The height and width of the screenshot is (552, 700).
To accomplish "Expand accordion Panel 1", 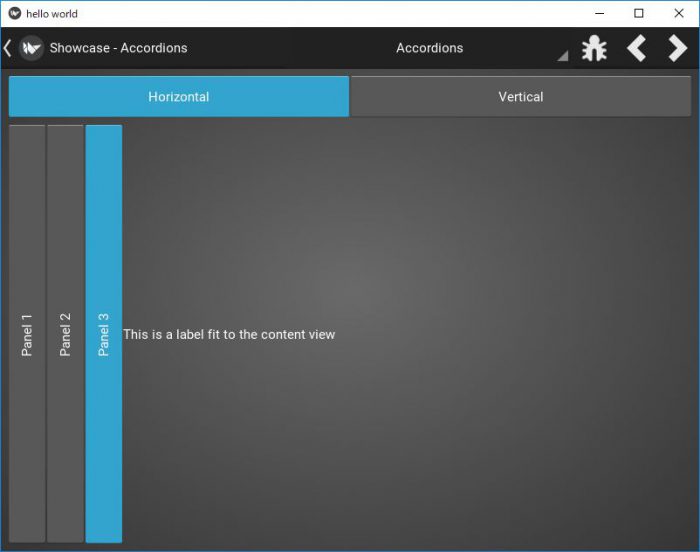I will 27,334.
